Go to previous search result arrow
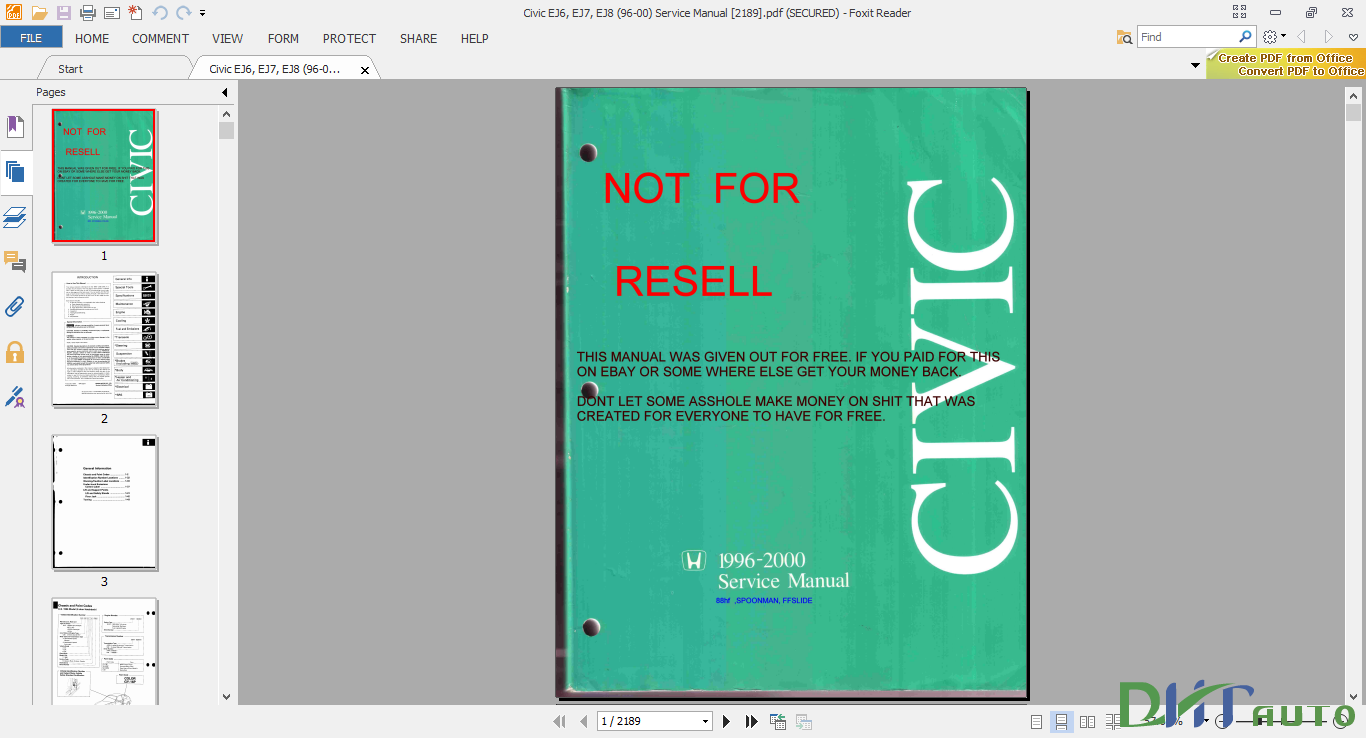 click(1302, 37)
